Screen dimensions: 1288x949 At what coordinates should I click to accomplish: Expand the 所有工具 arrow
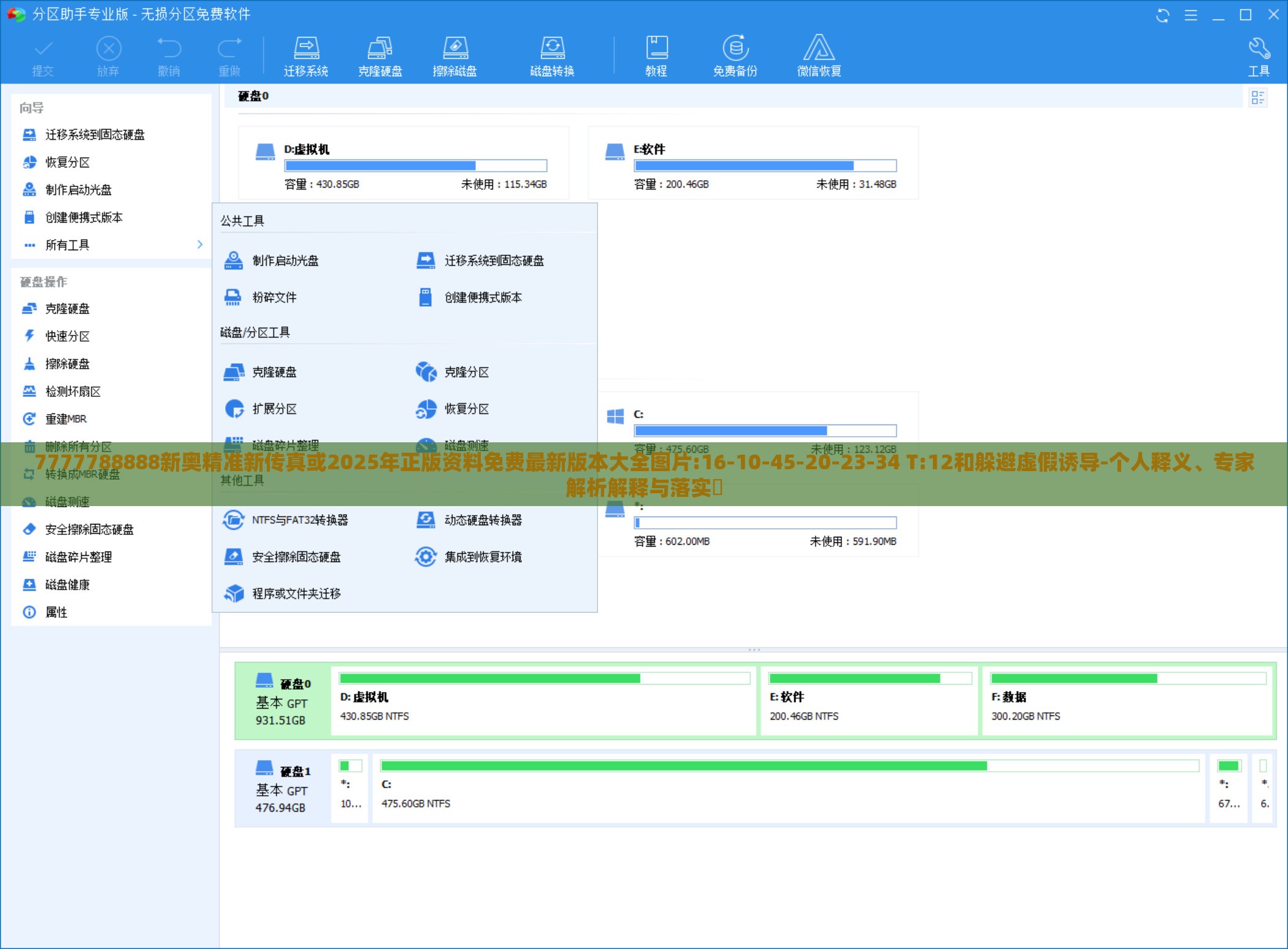[200, 244]
